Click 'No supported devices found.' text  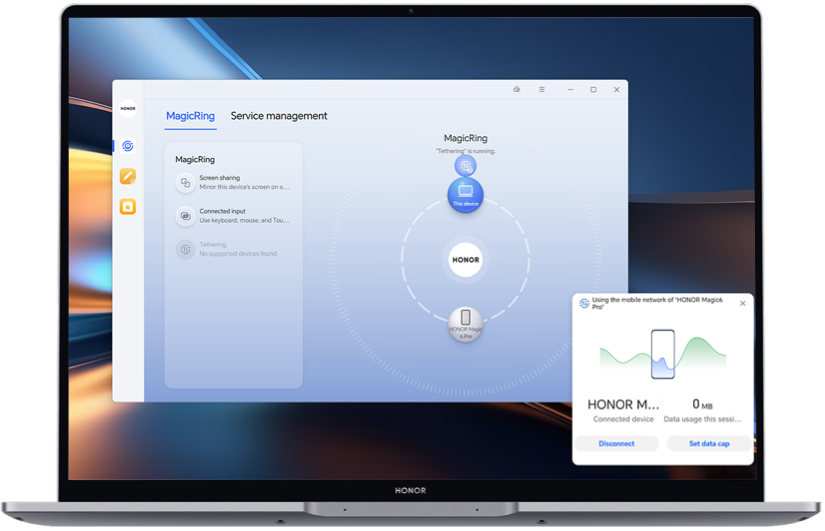238,254
